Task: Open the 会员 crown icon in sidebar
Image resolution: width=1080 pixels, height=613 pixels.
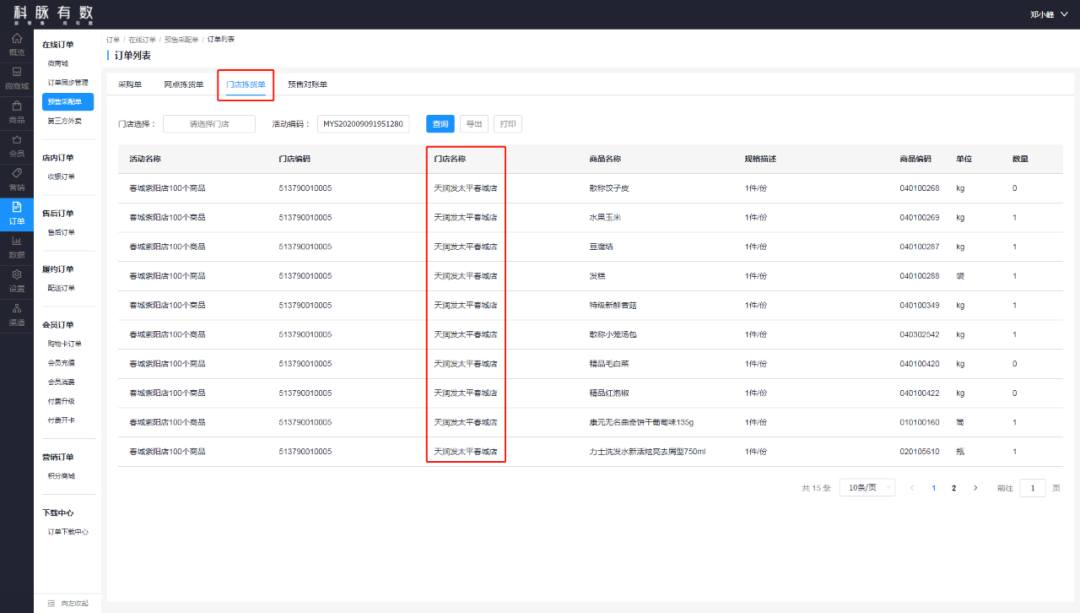Action: tap(17, 140)
